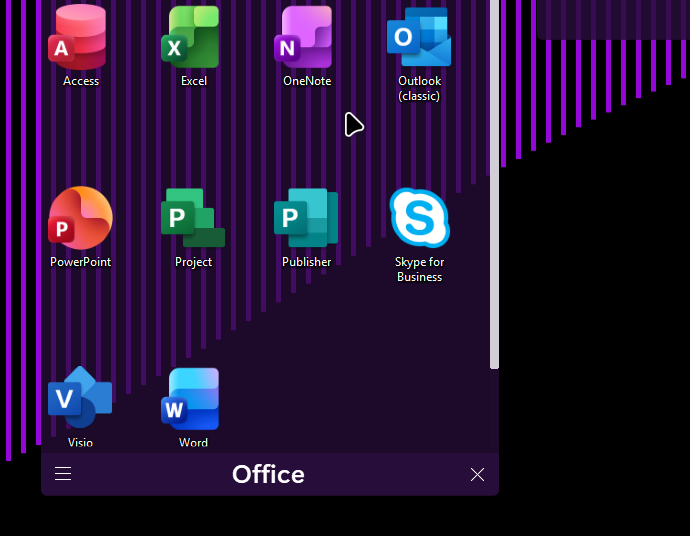
Task: Click the vertical scrollbar of the app list
Action: tap(494, 200)
